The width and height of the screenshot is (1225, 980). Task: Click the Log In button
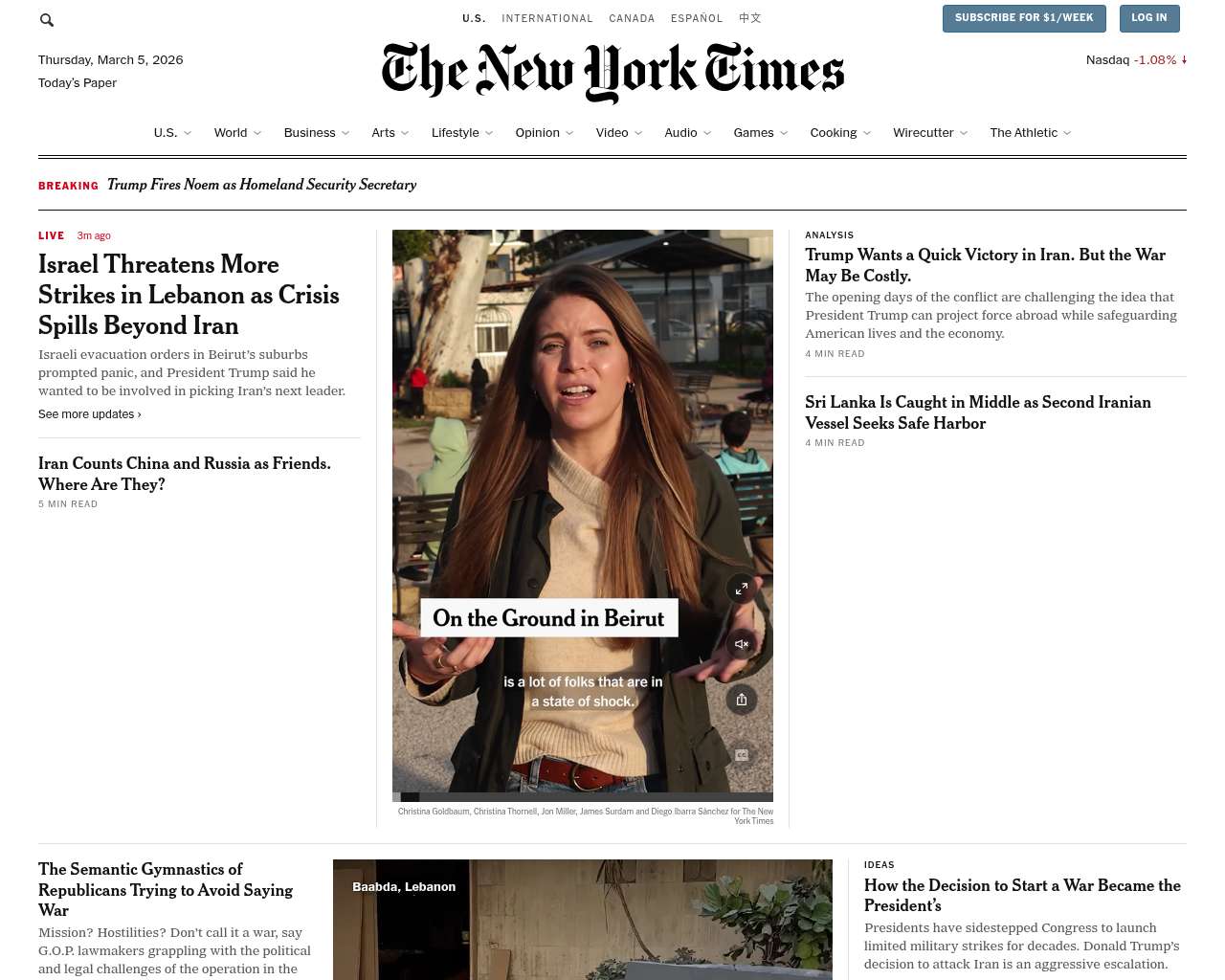coord(1149,18)
